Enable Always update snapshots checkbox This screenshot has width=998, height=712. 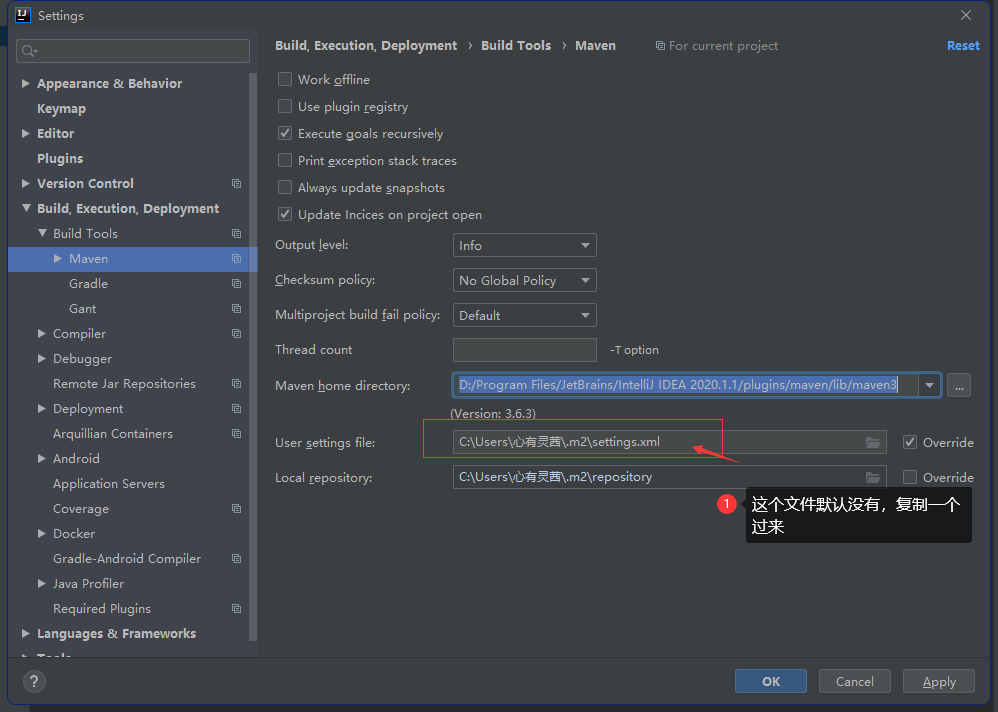coord(285,187)
